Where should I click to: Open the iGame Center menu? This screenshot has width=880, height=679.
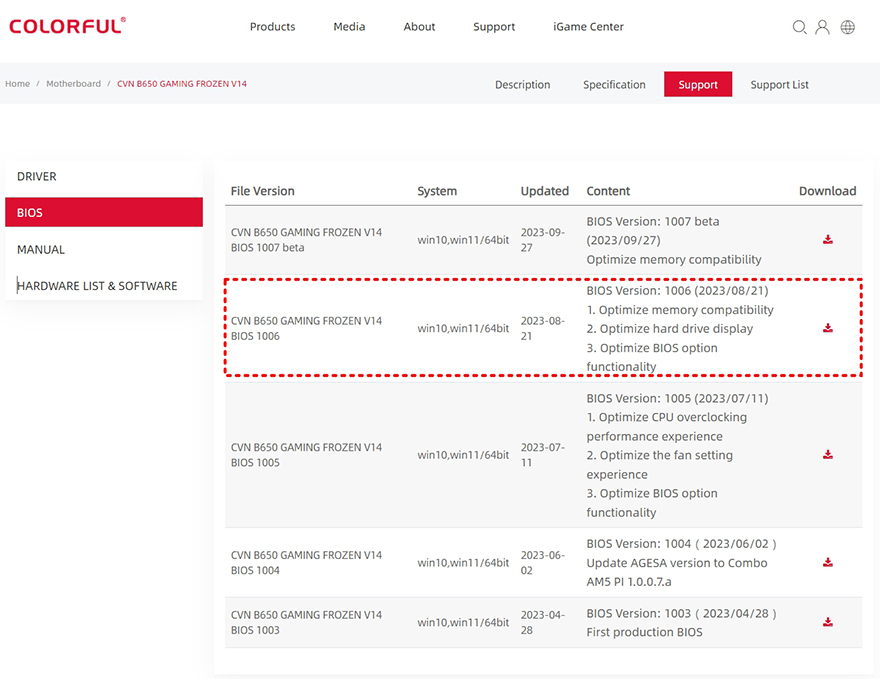click(588, 26)
